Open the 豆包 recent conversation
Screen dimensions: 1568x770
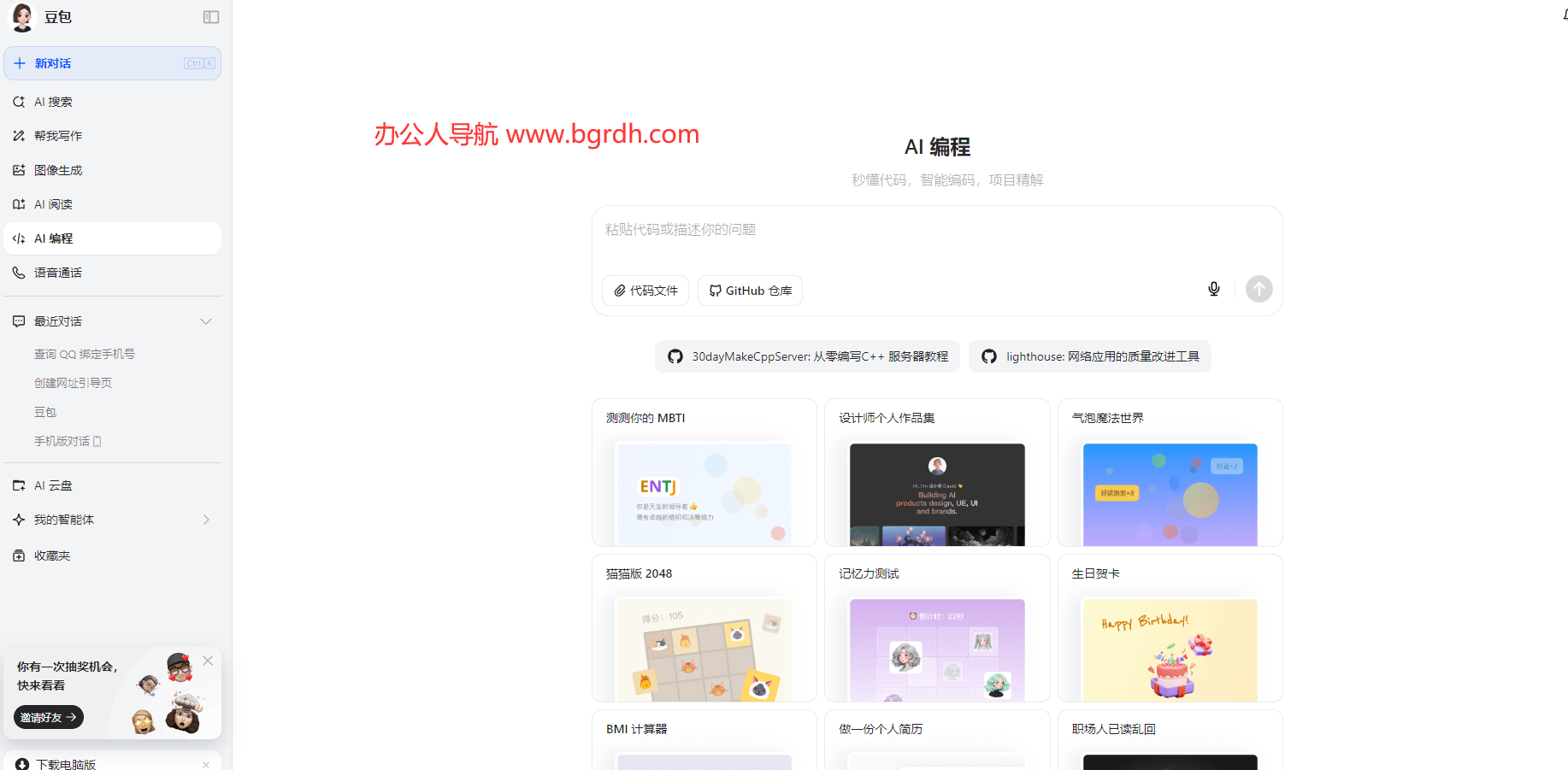(x=45, y=412)
